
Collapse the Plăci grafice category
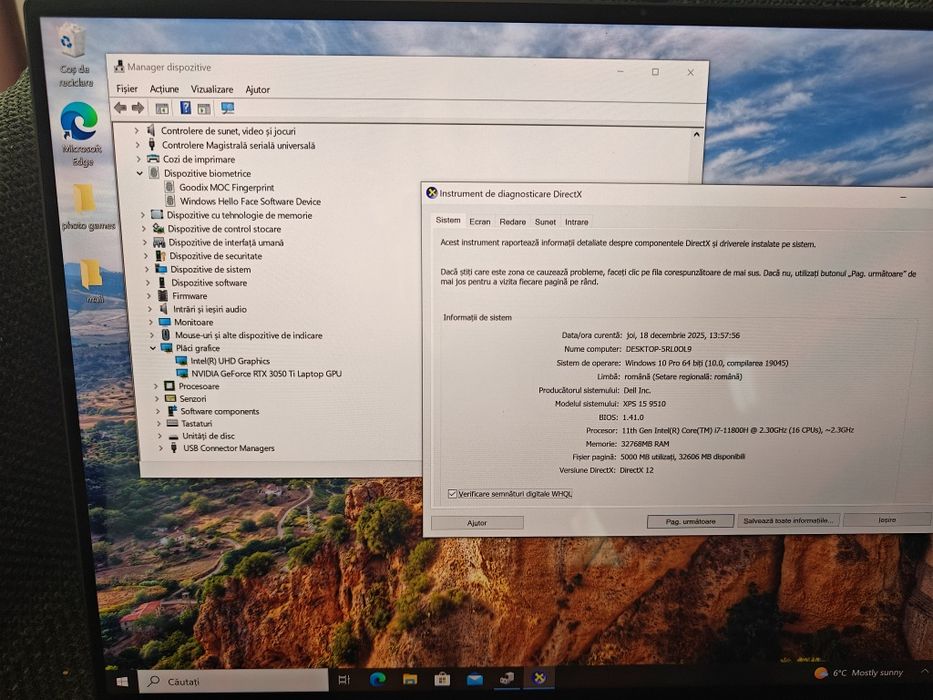(x=153, y=348)
